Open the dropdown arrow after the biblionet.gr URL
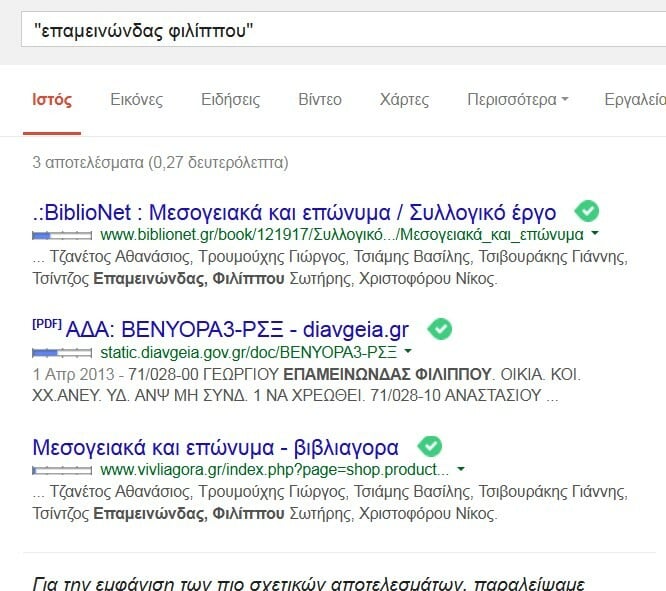Viewport: 666px width, 591px height. click(x=595, y=233)
